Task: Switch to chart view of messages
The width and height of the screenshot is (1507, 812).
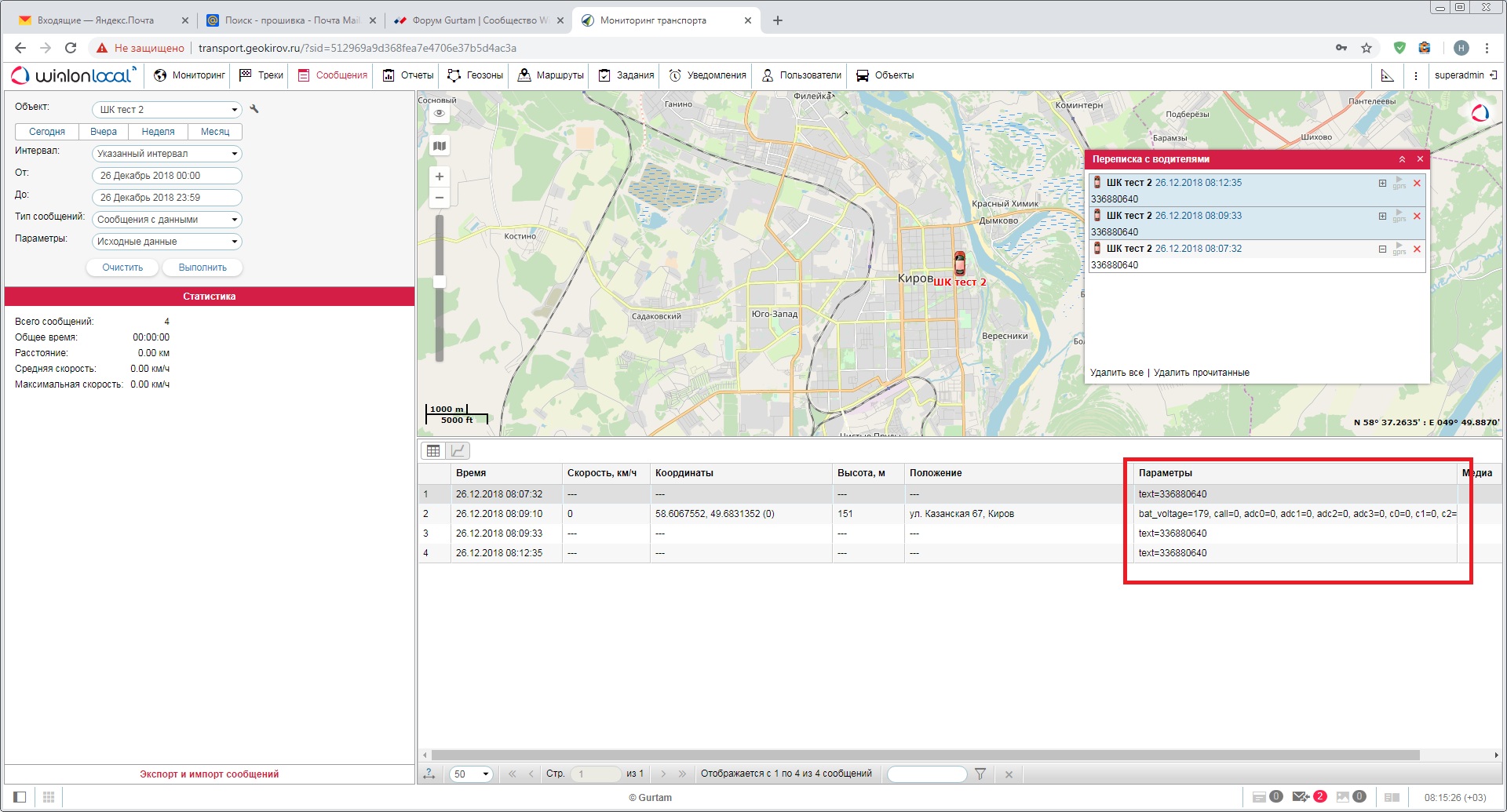Action: 458,450
